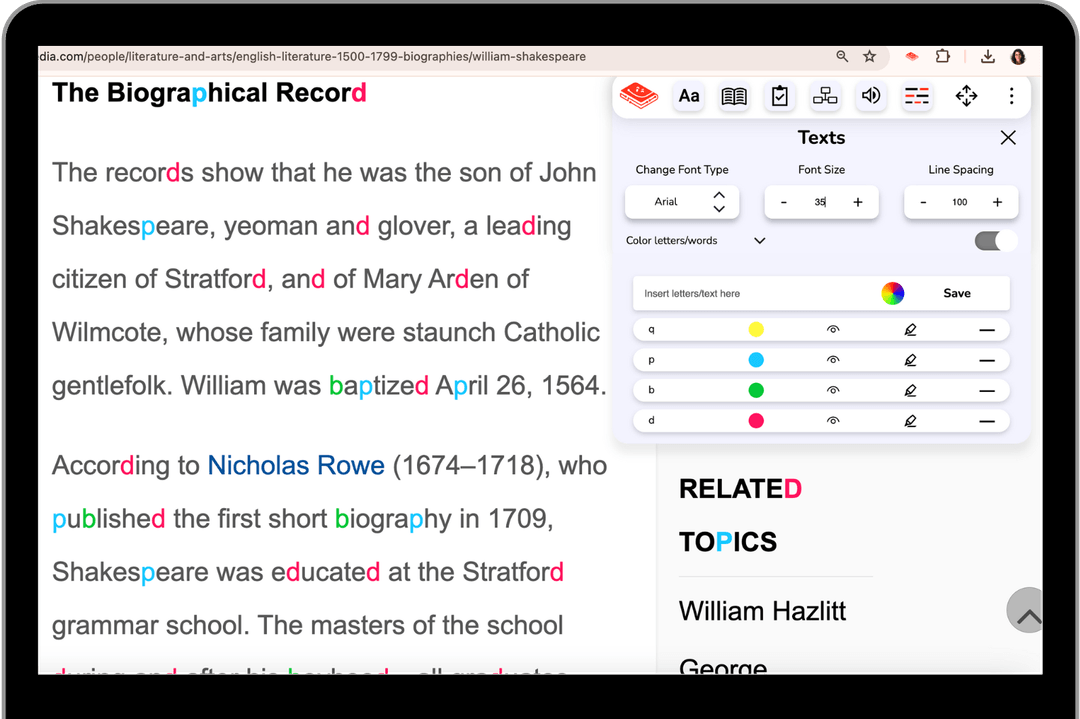Open the checklist clipboard tool
The height and width of the screenshot is (719, 1080).
[x=779, y=96]
